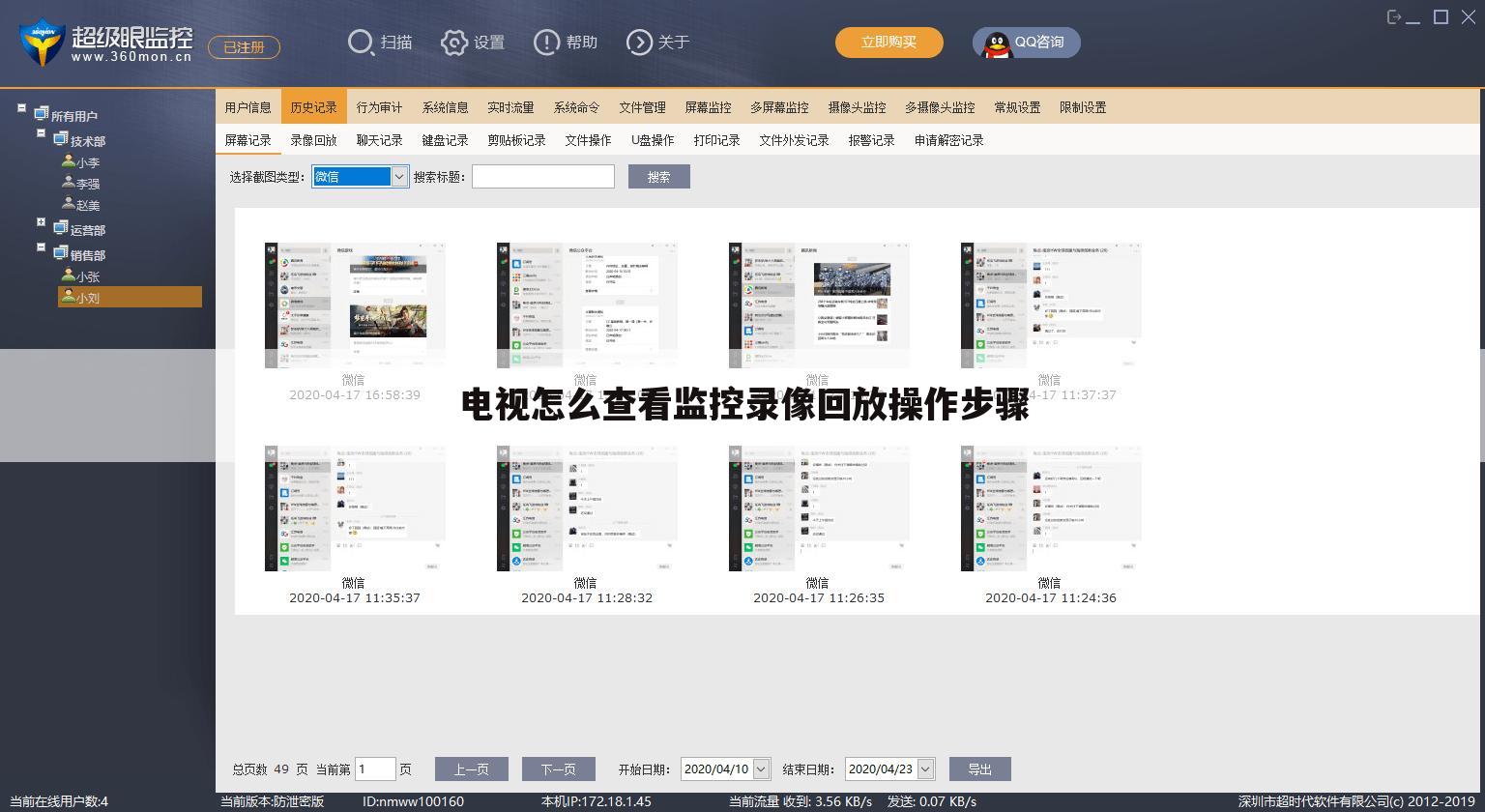This screenshot has height=812, width=1485.
Task: Open the 结束日期 date dropdown
Action: [x=925, y=768]
